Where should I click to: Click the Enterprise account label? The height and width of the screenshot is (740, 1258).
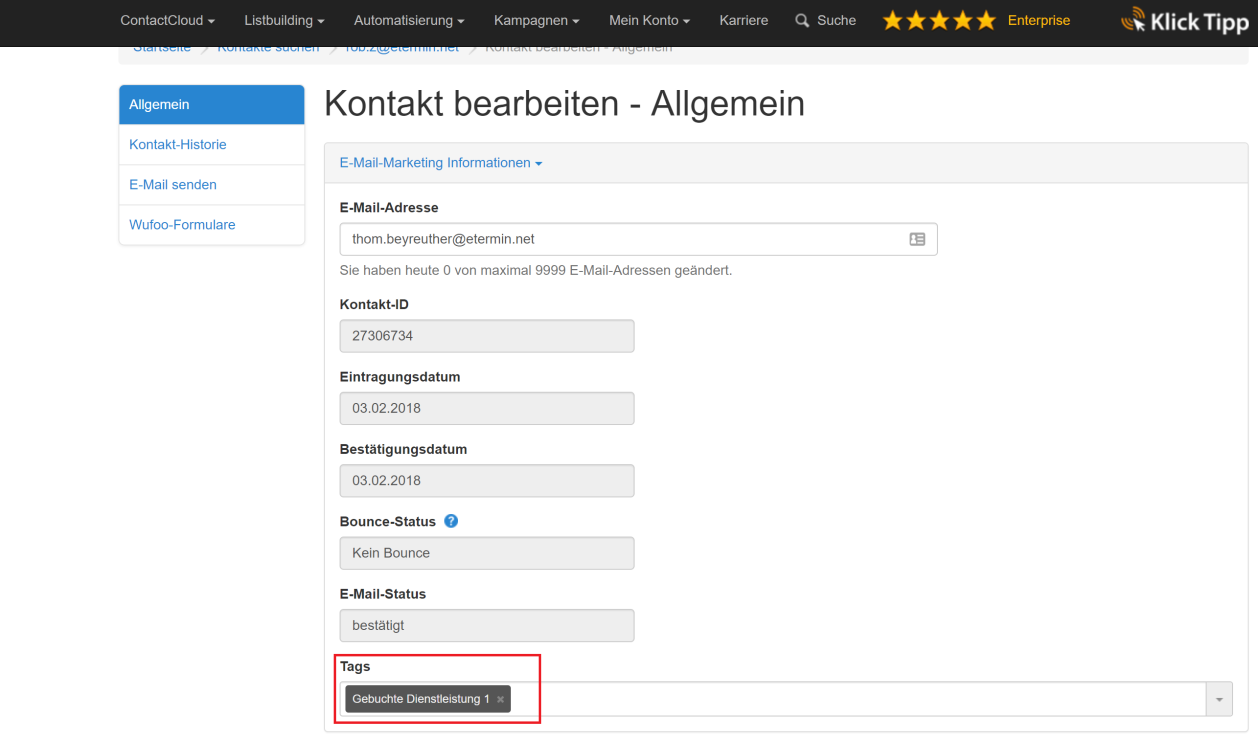[x=1038, y=21]
